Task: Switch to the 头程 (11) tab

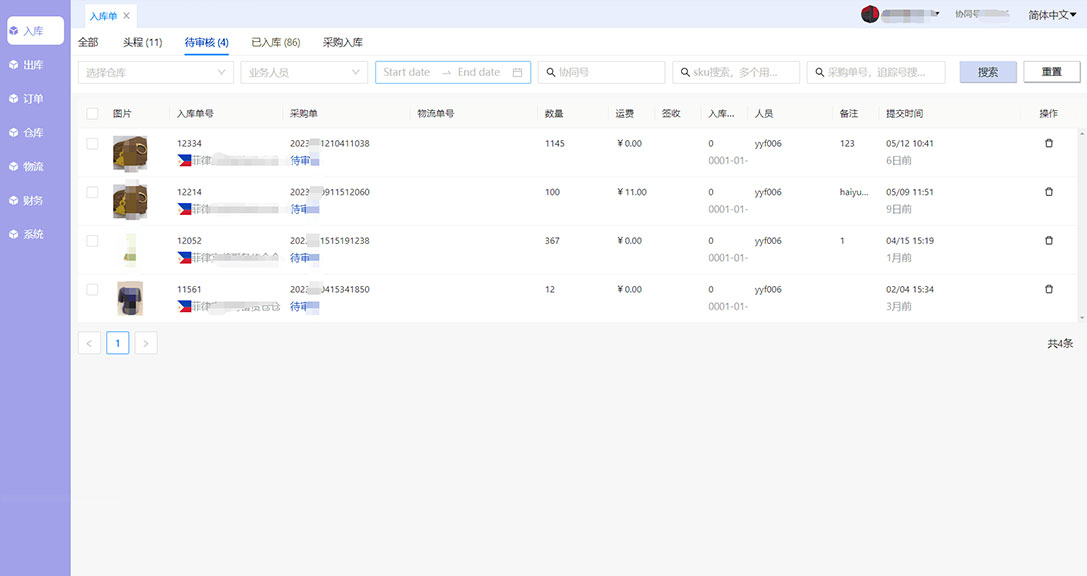Action: 142,42
